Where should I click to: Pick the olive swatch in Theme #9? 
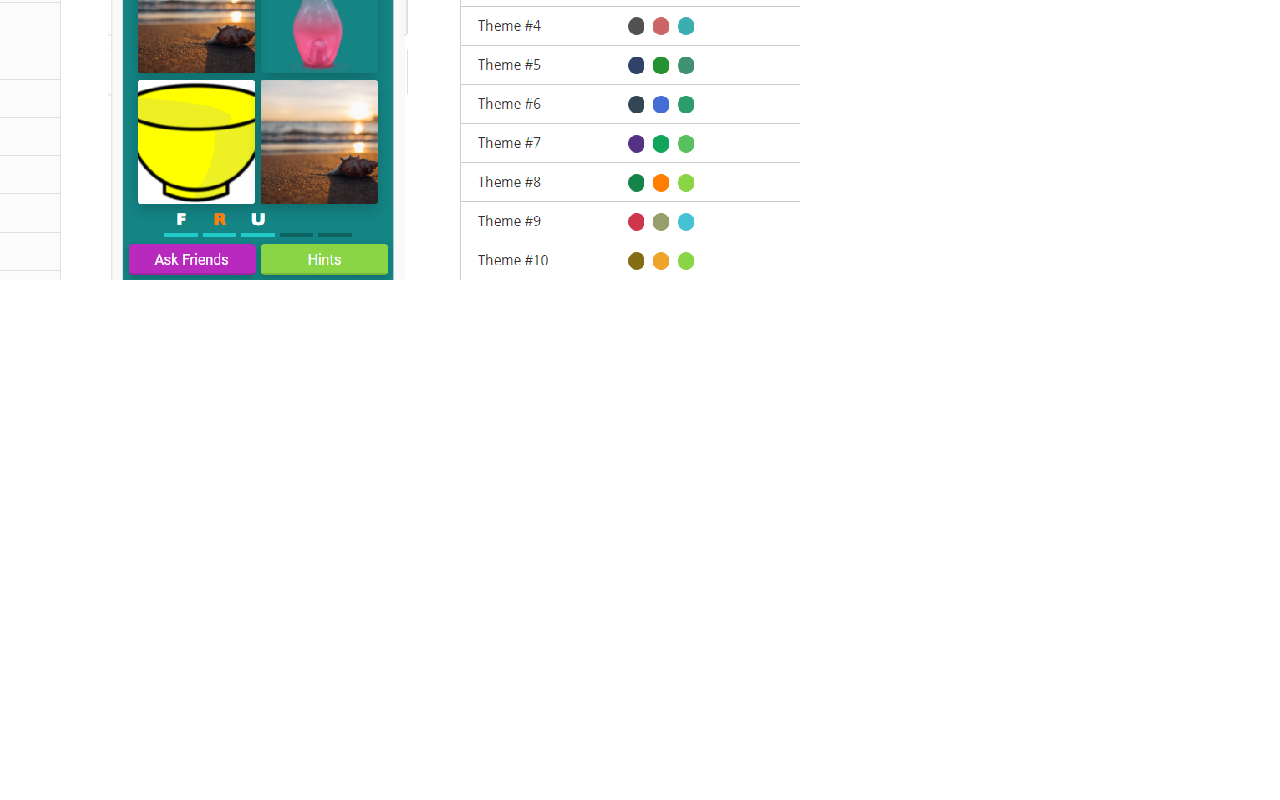661,221
